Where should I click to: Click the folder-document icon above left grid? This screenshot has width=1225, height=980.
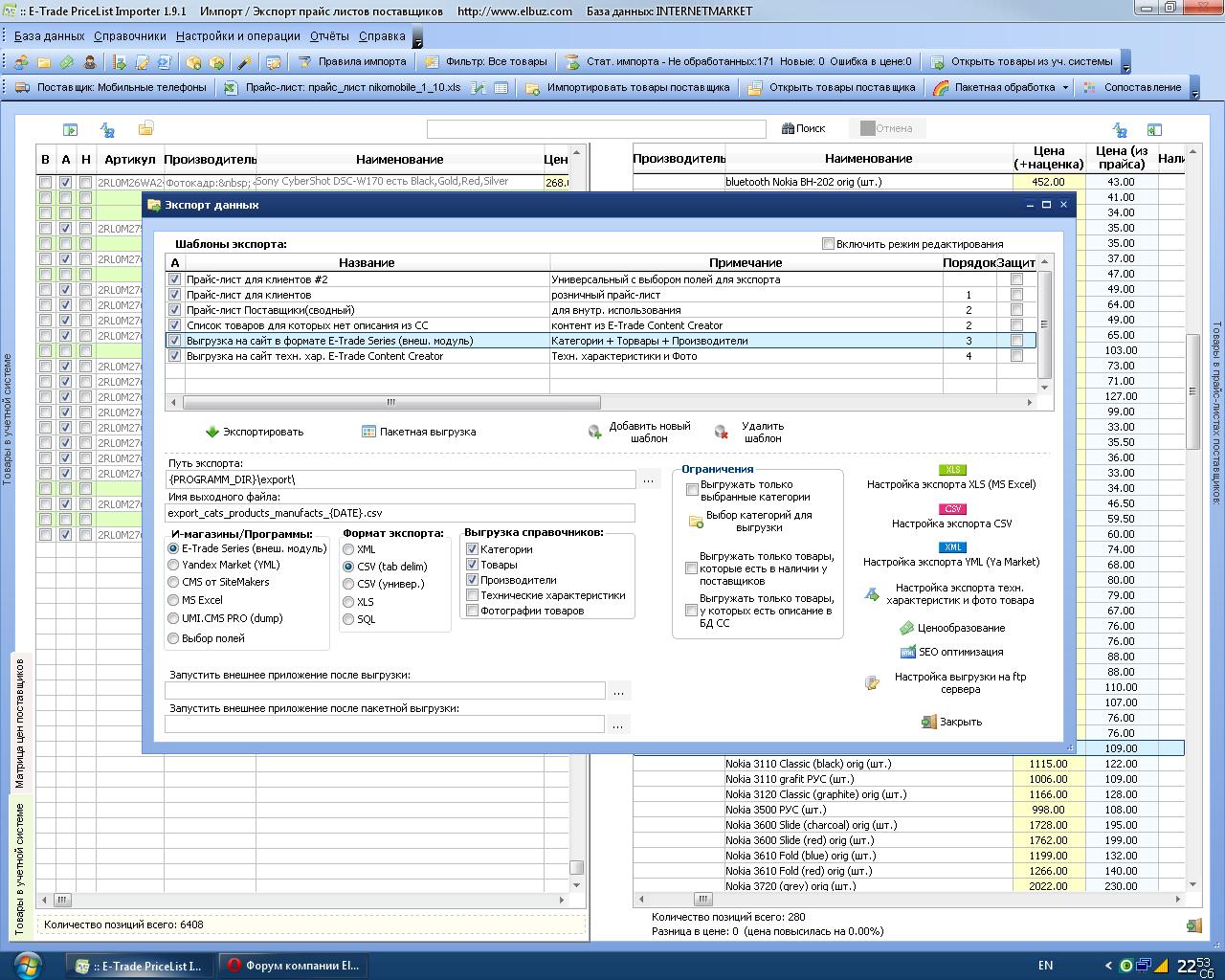click(145, 128)
